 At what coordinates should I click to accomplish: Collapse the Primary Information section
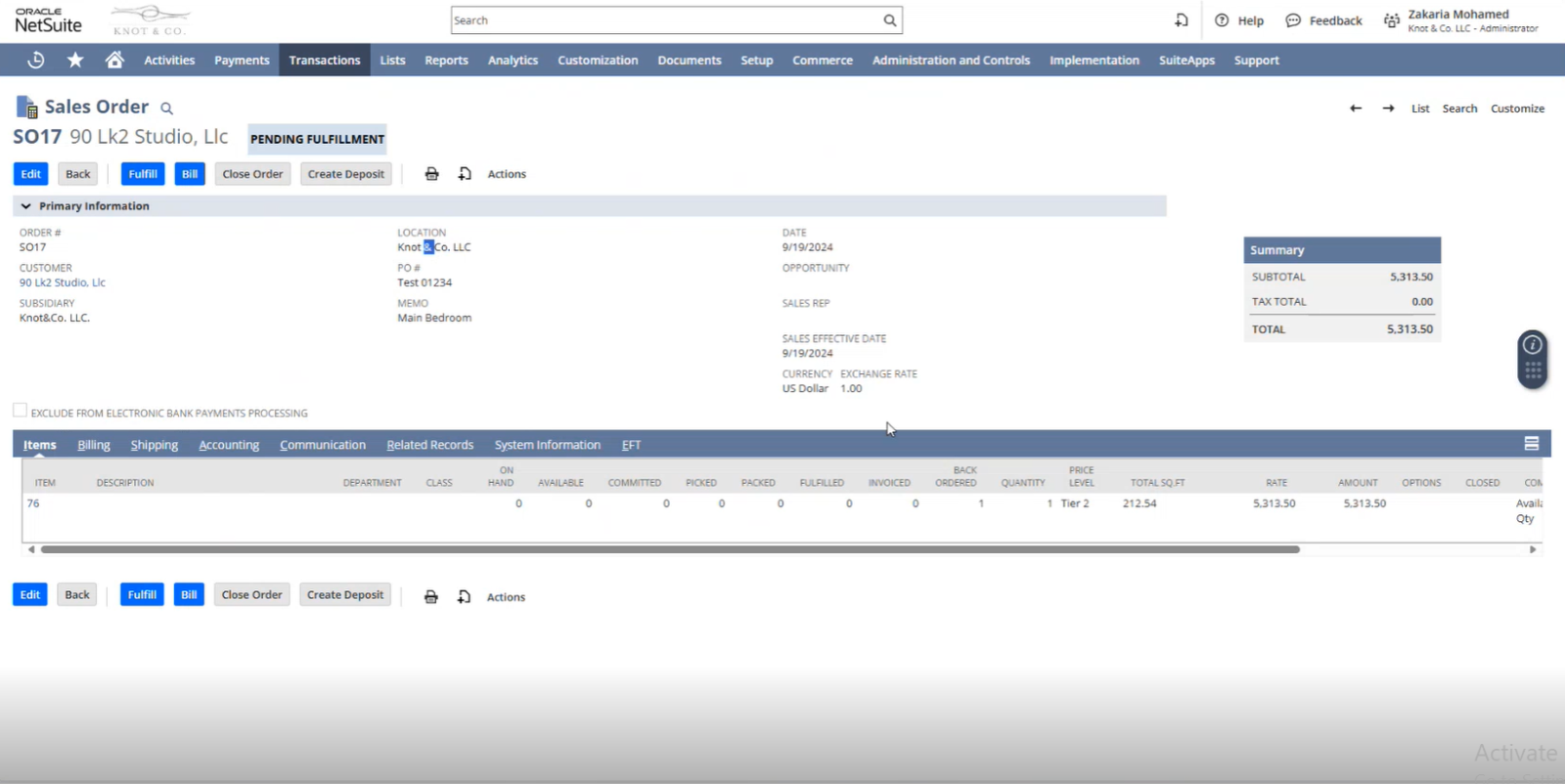[25, 206]
